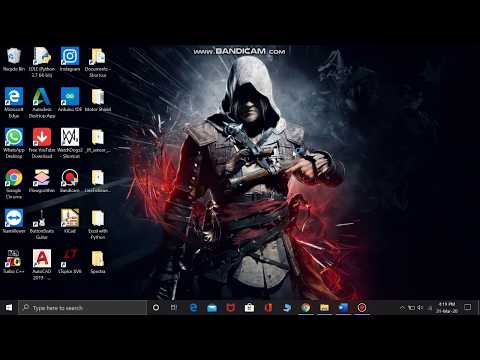Switch to Chrome on the taskbar

306,308
